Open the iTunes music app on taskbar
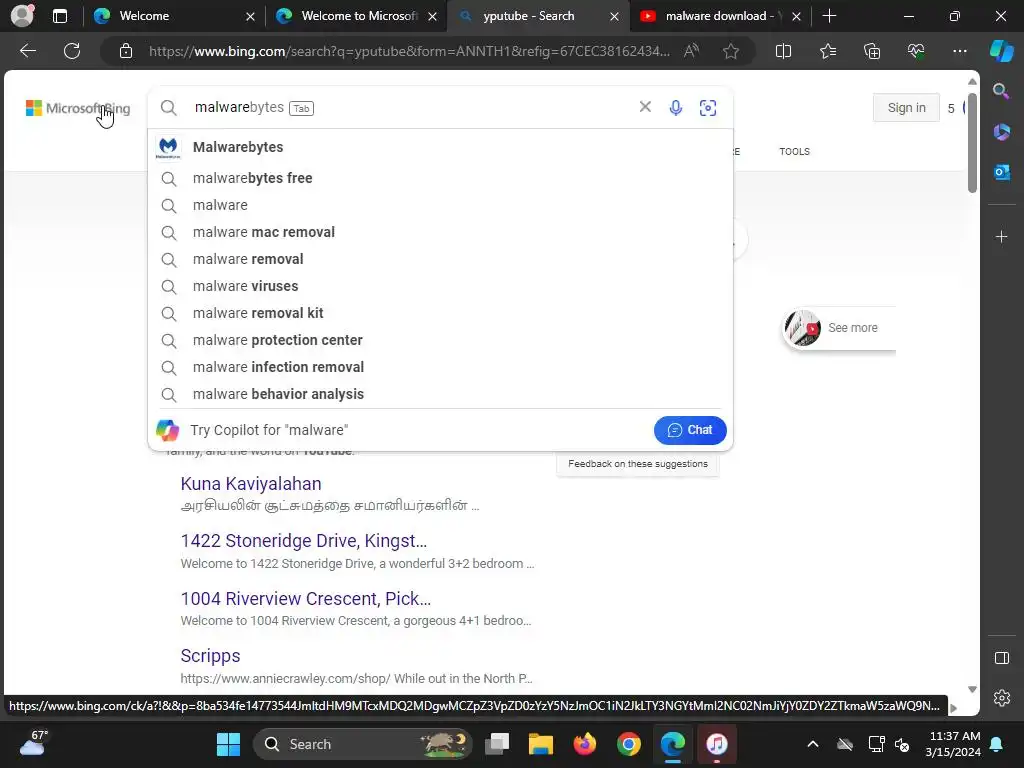Viewport: 1024px width, 768px height. click(x=716, y=744)
